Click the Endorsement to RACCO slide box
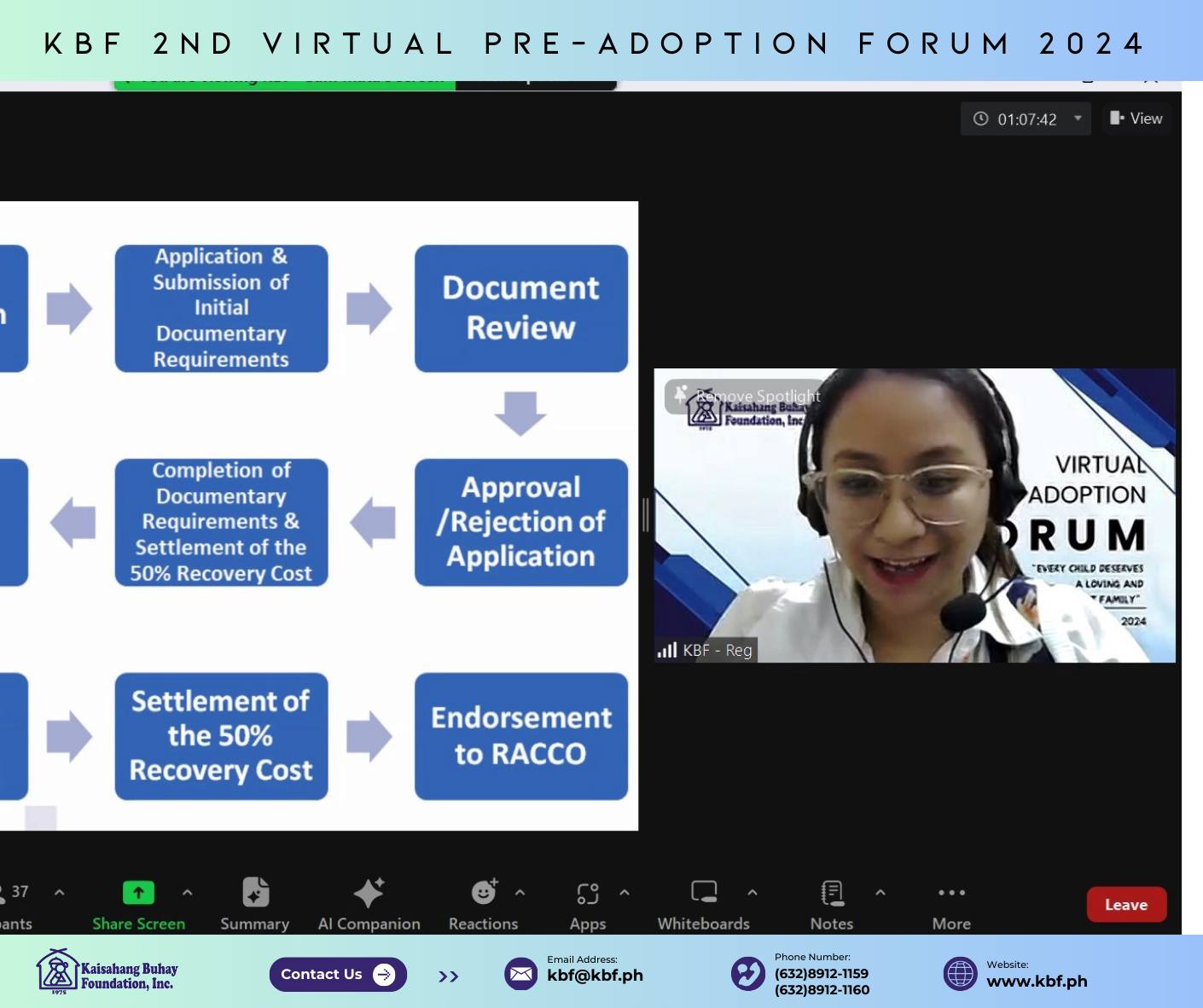Image resolution: width=1203 pixels, height=1008 pixels. tap(521, 736)
